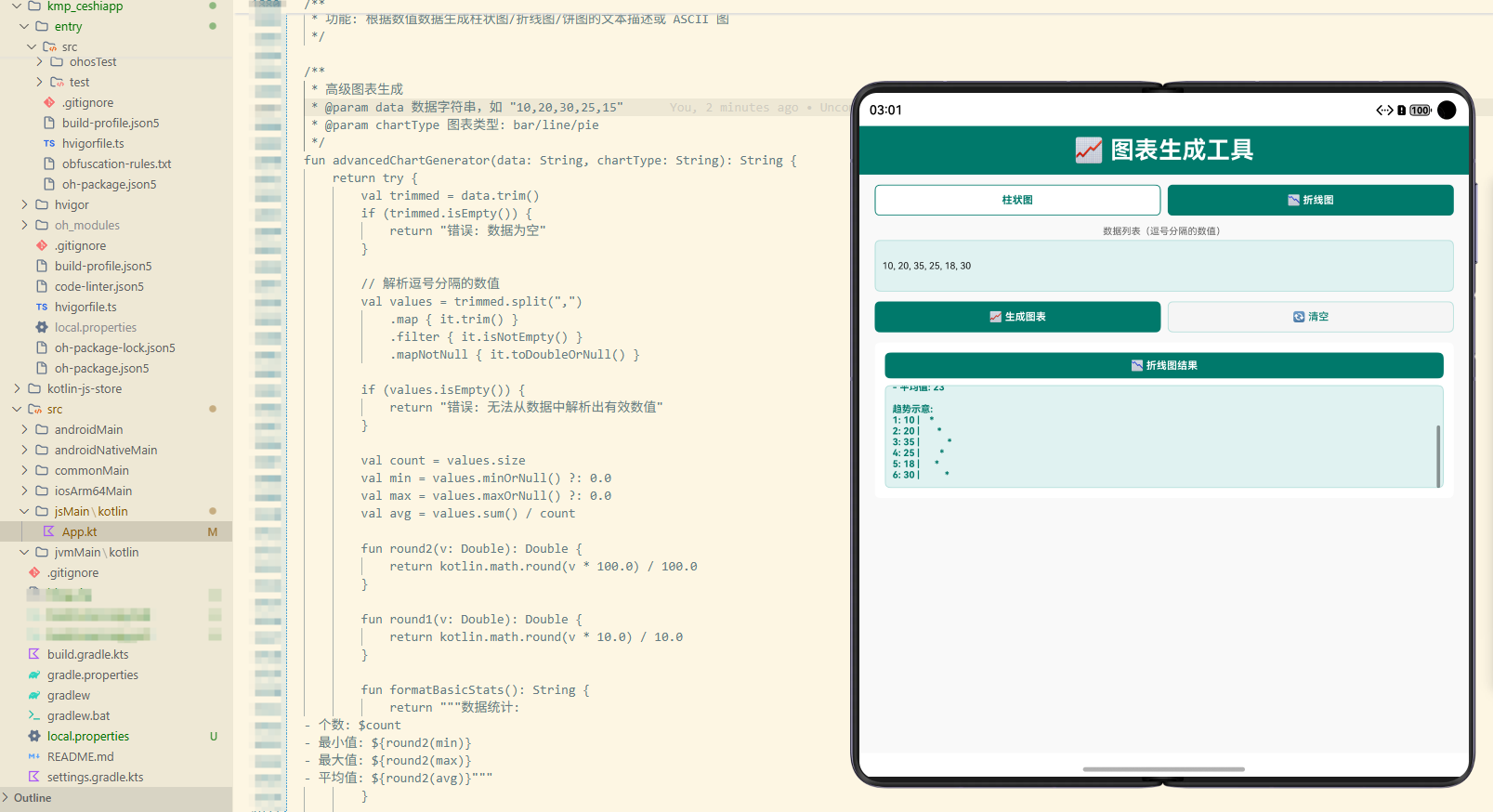Click the folder icon of jvmMain\kotlin
Viewport: 1493px width, 812px height.
[42, 553]
